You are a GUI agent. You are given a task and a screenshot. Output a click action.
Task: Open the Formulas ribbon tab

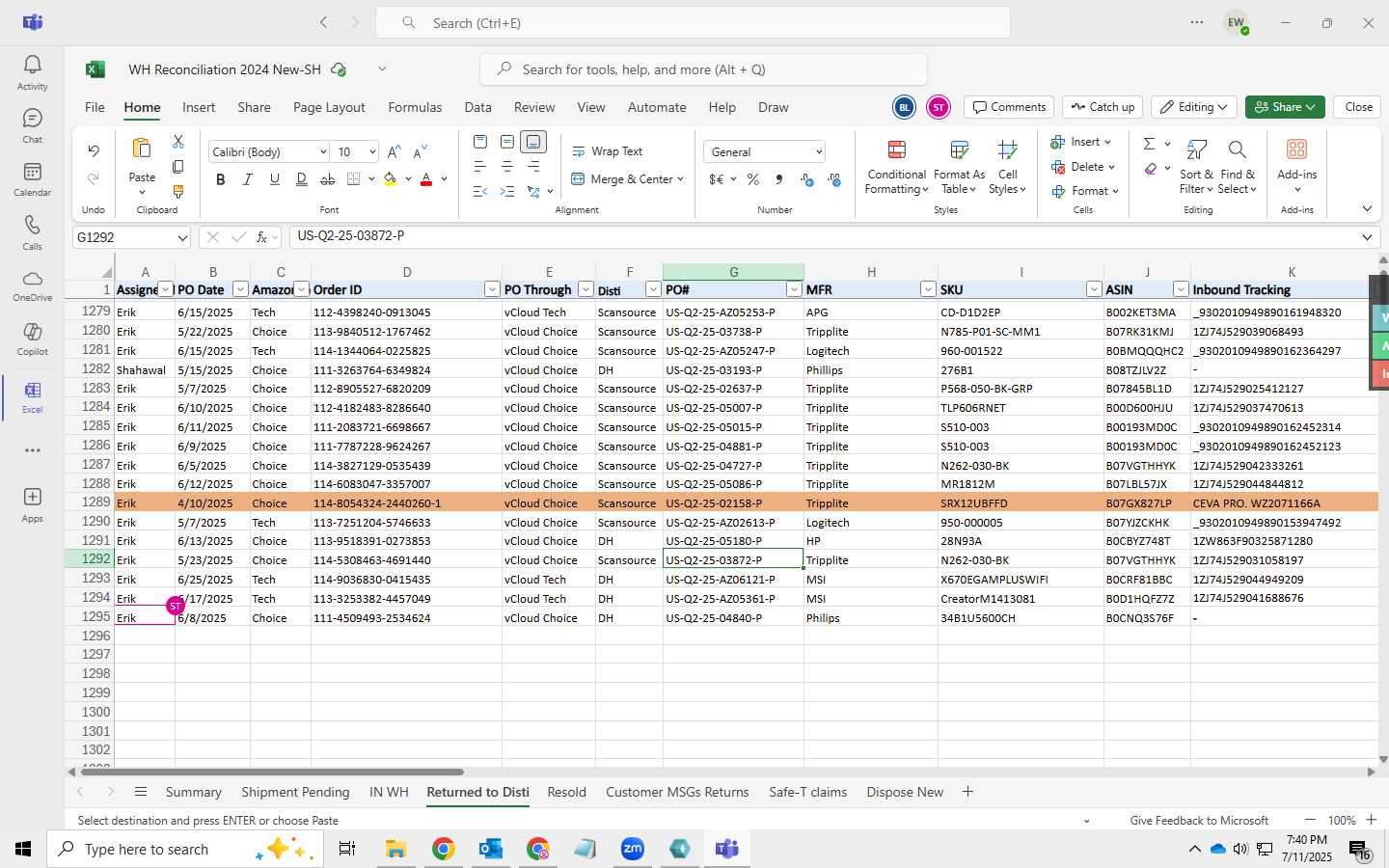click(415, 107)
